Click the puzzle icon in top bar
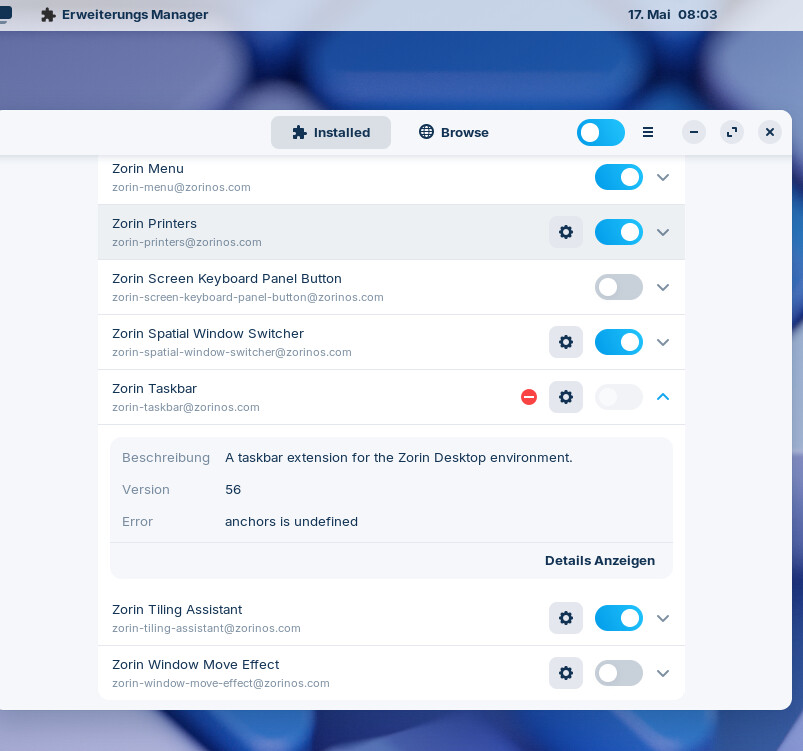 pos(48,15)
